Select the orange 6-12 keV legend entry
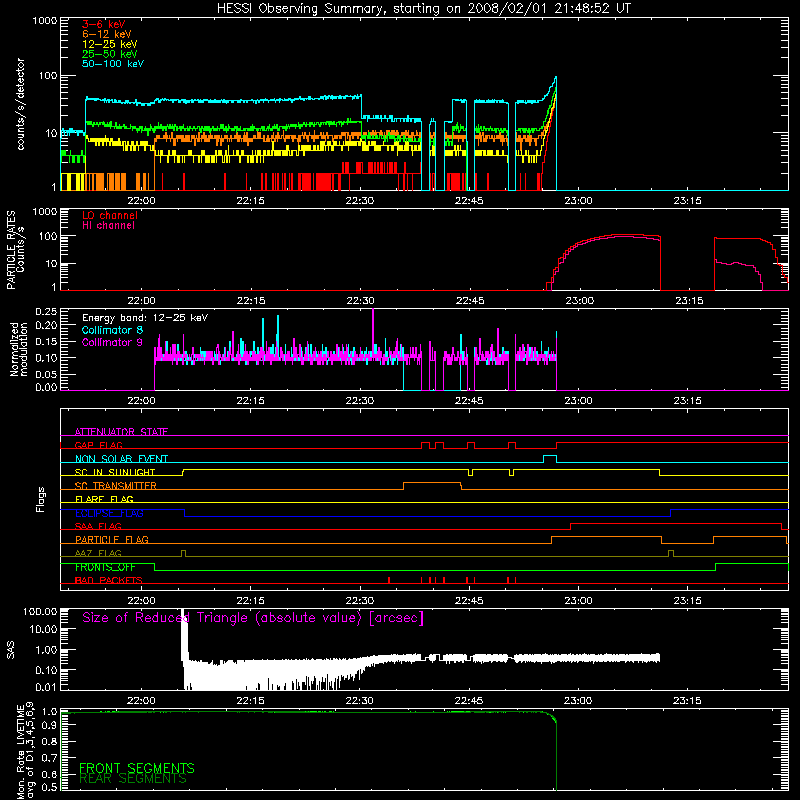This screenshot has width=800, height=800. pos(107,34)
